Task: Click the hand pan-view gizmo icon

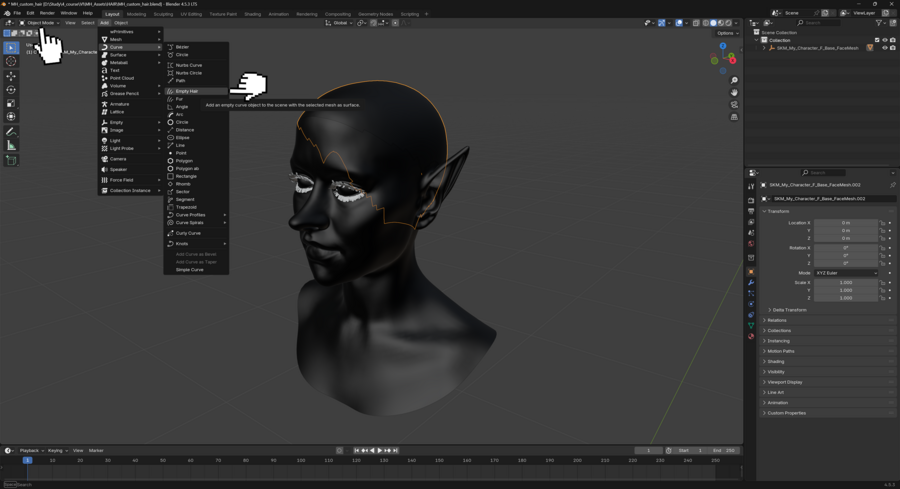Action: (x=734, y=92)
